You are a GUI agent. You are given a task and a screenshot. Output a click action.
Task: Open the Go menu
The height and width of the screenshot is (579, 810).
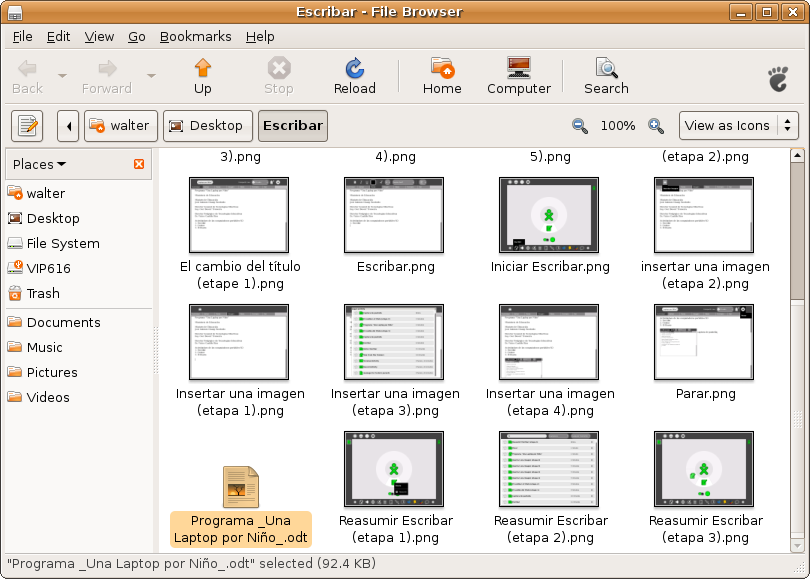(137, 36)
